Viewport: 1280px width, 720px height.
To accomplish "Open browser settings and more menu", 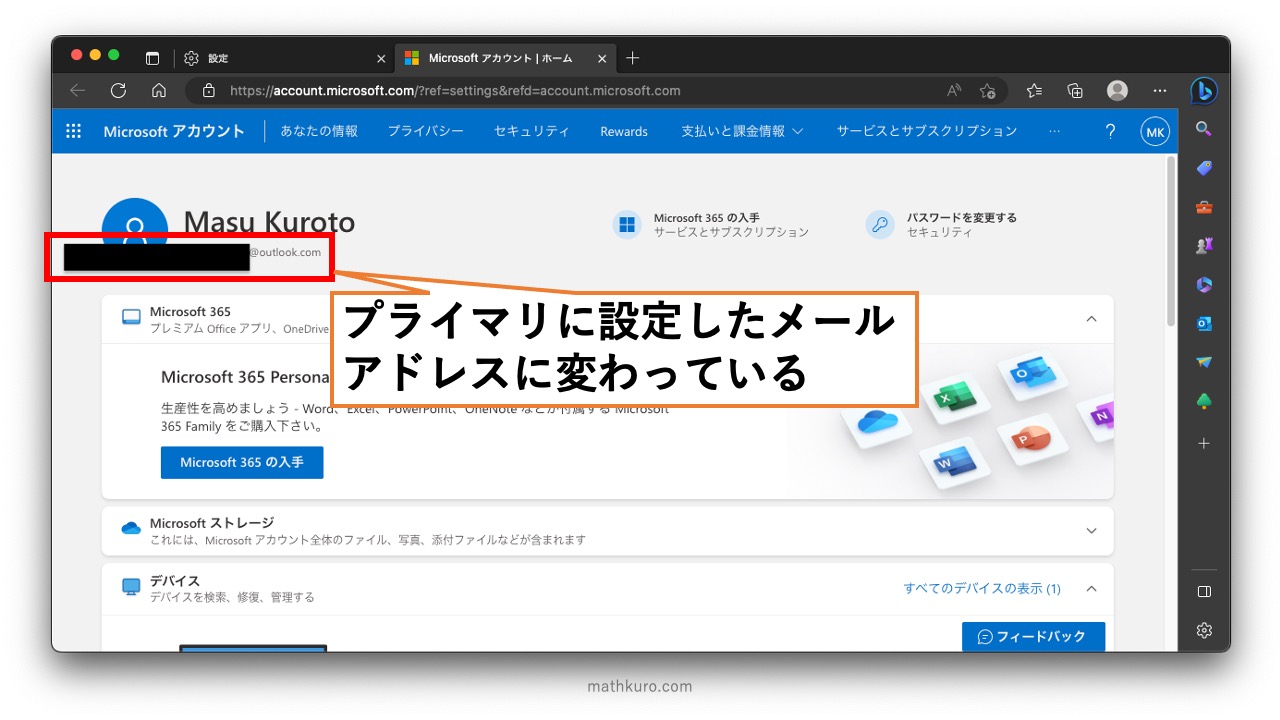I will coord(1159,90).
